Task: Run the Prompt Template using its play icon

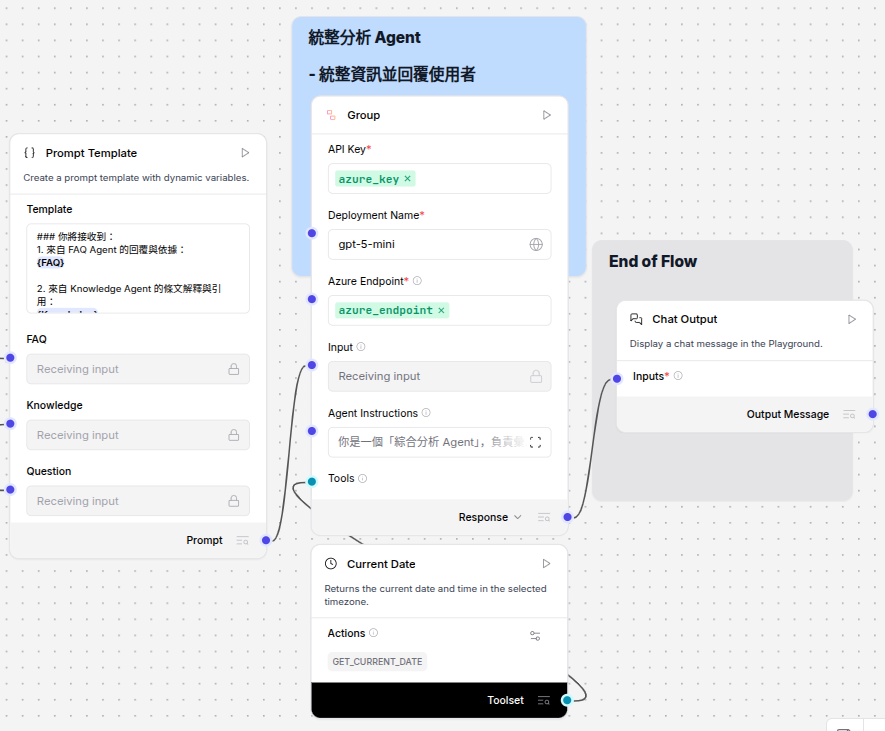Action: click(245, 152)
